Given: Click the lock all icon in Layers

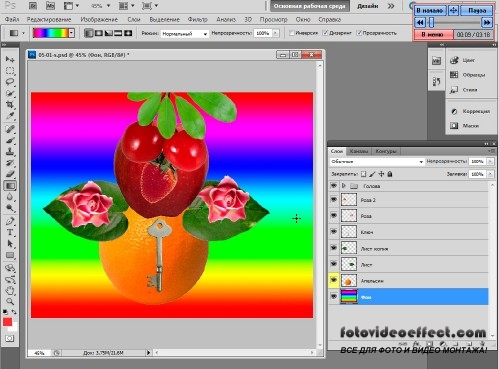Looking at the screenshot, I should [390, 174].
